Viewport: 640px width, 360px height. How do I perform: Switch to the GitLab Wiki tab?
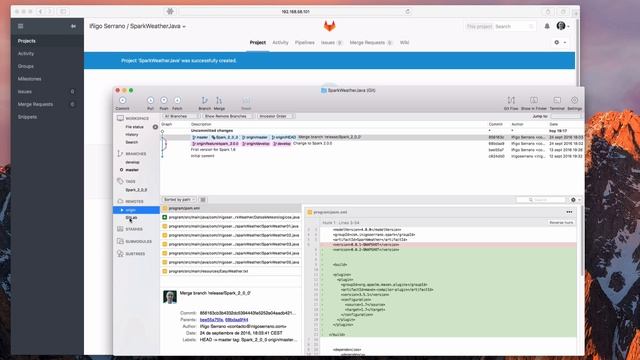tap(404, 42)
